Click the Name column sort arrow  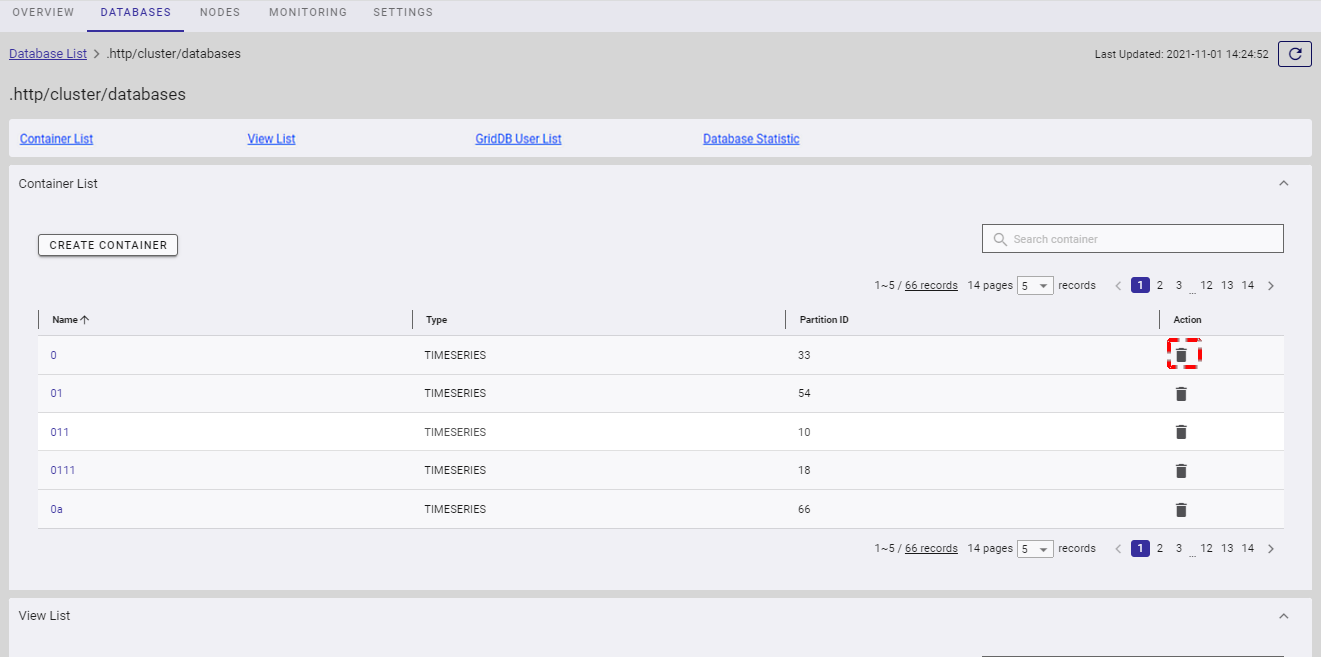coord(85,320)
